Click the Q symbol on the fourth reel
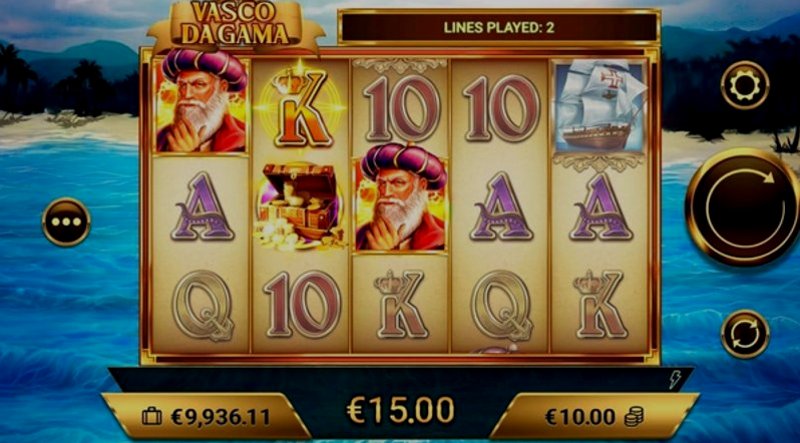This screenshot has width=800, height=443. pos(502,305)
